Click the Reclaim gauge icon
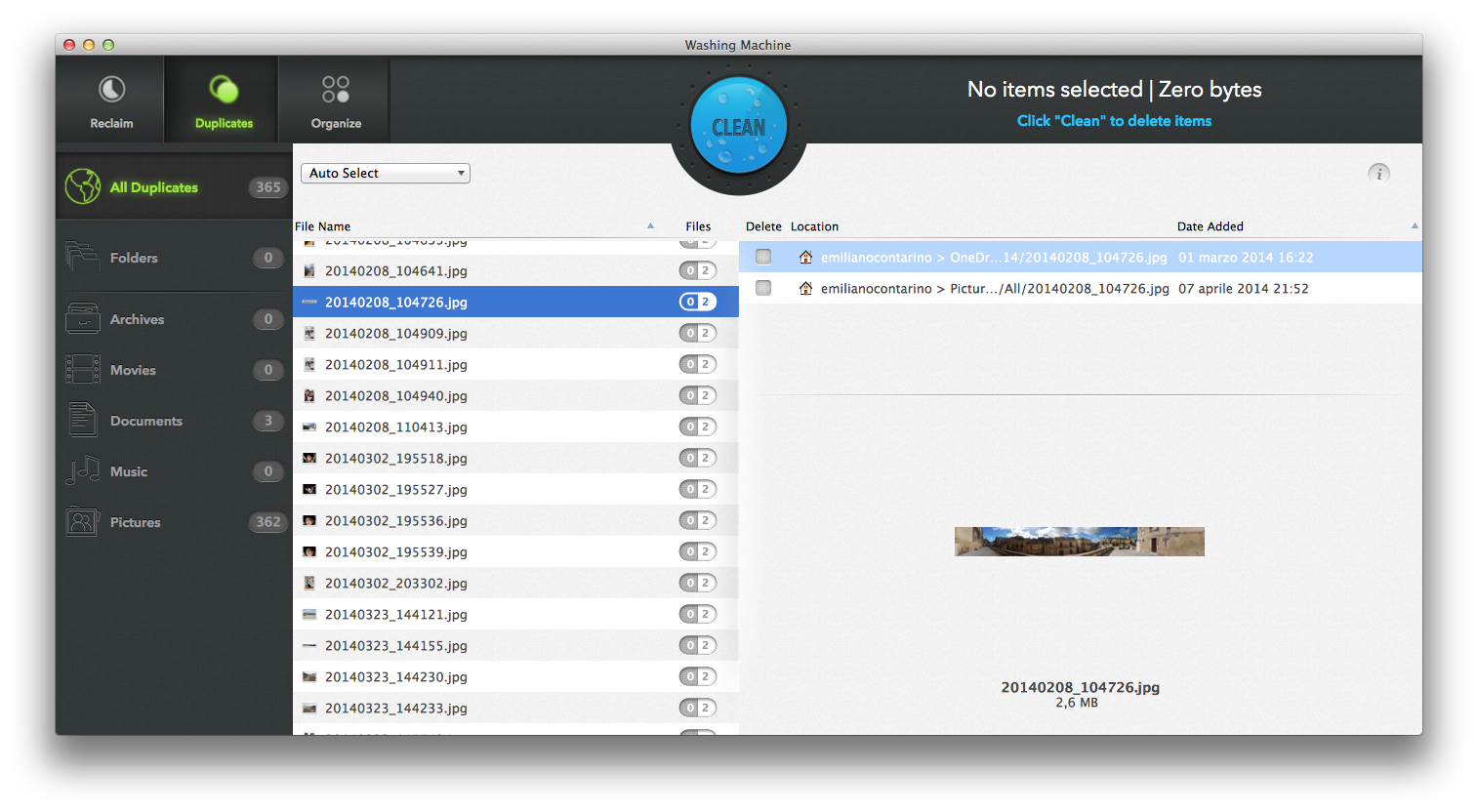1478x812 pixels. pyautogui.click(x=111, y=90)
